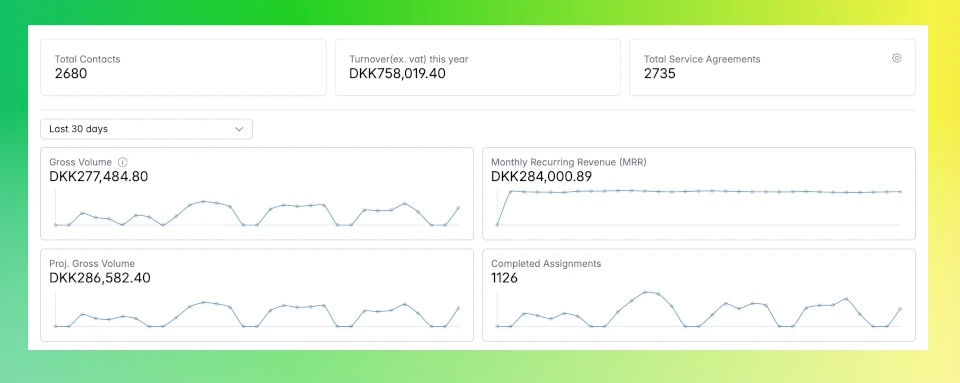Open the Total Contacts card

(184, 67)
